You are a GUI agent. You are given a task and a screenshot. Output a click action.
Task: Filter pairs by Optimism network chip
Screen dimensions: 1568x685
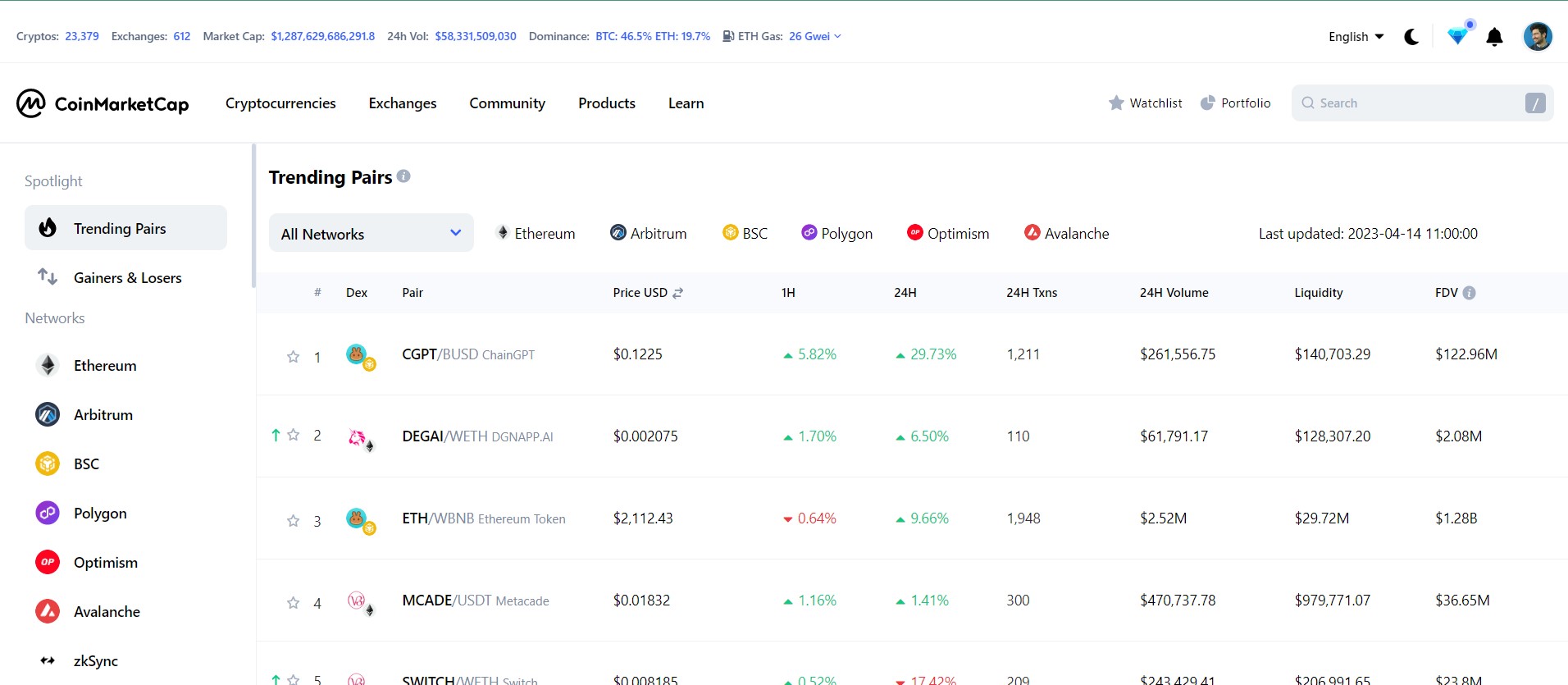point(948,234)
